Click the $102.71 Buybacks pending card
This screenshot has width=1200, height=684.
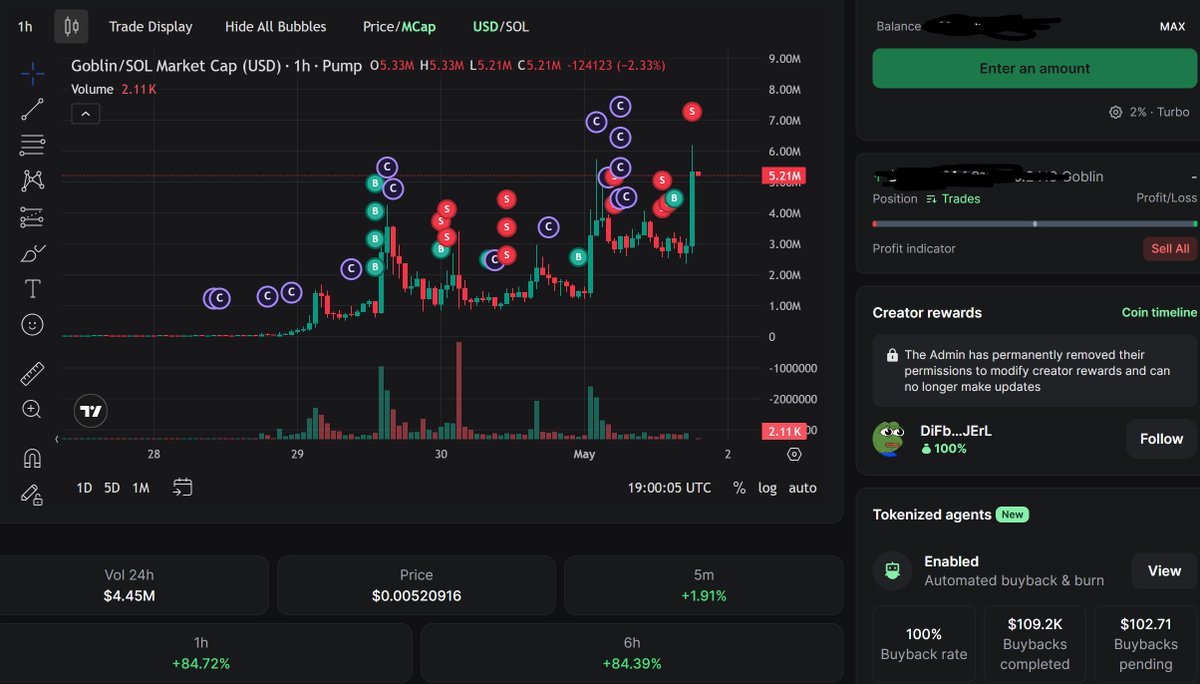pos(1146,644)
